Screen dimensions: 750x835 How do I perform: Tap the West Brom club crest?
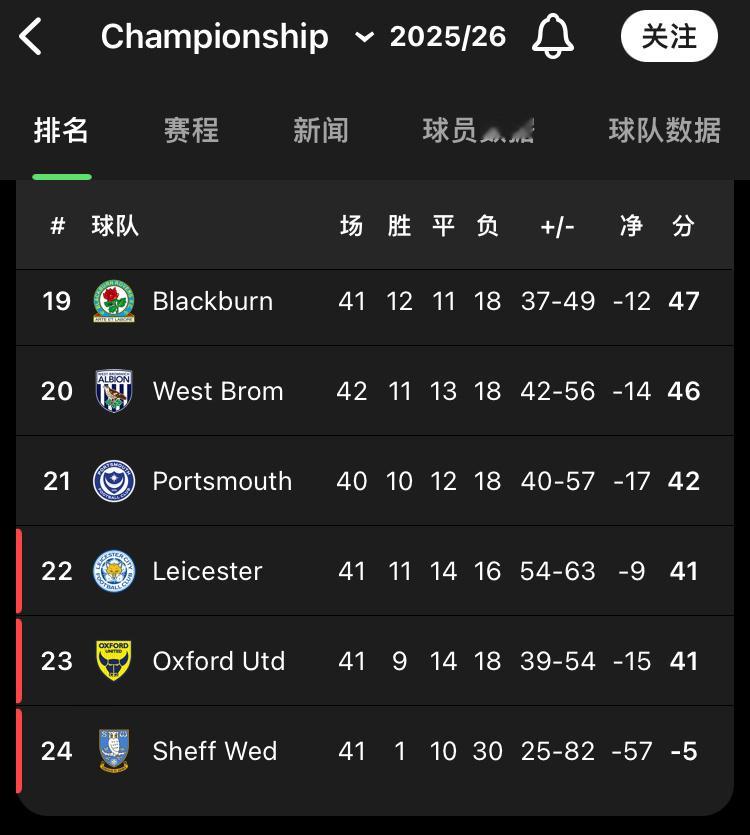tap(114, 391)
